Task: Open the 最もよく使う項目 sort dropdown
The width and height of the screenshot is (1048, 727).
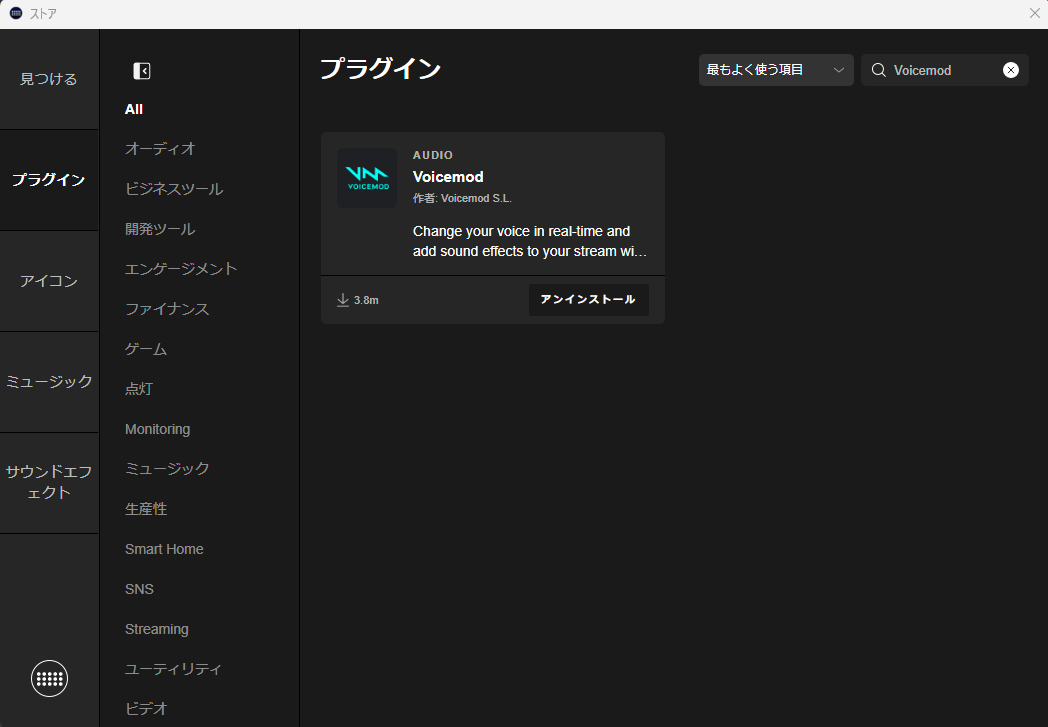Action: [776, 70]
